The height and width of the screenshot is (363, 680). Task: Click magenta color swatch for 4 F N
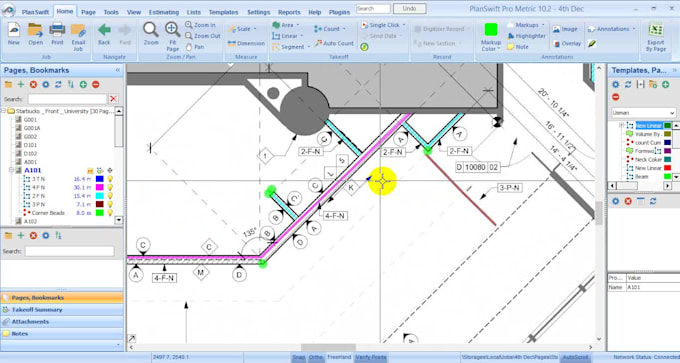pyautogui.click(x=100, y=187)
